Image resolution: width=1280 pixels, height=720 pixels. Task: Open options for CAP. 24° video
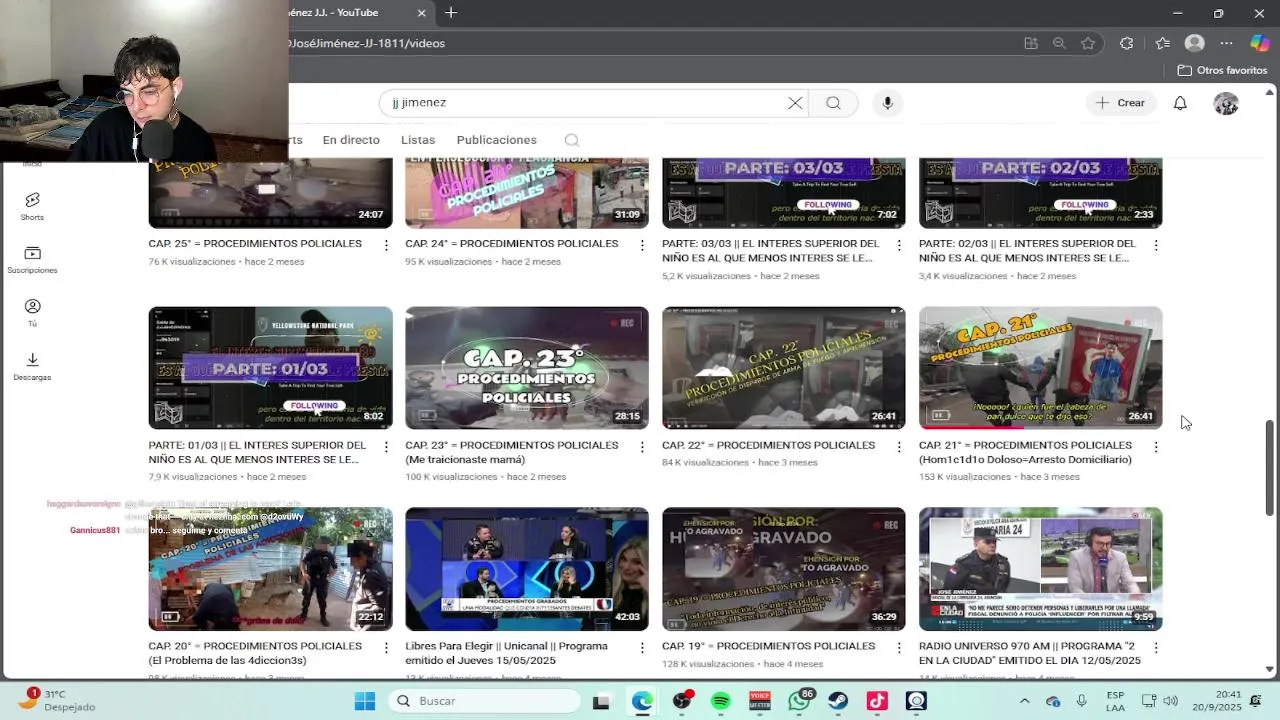point(642,245)
